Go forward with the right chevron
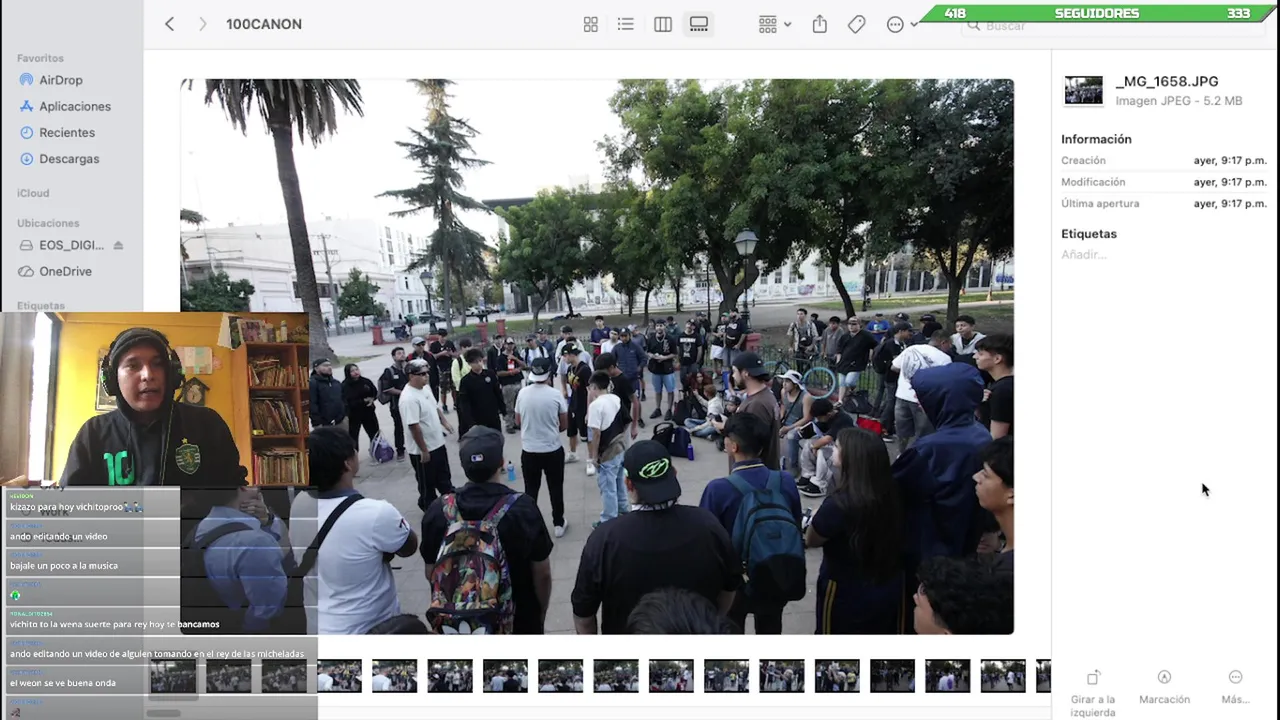1280x720 pixels. tap(202, 24)
